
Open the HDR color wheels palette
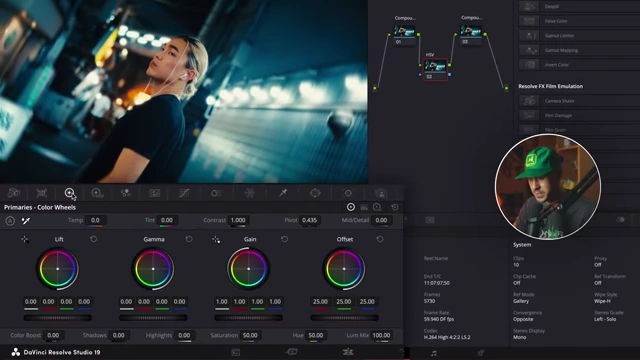[x=97, y=193]
